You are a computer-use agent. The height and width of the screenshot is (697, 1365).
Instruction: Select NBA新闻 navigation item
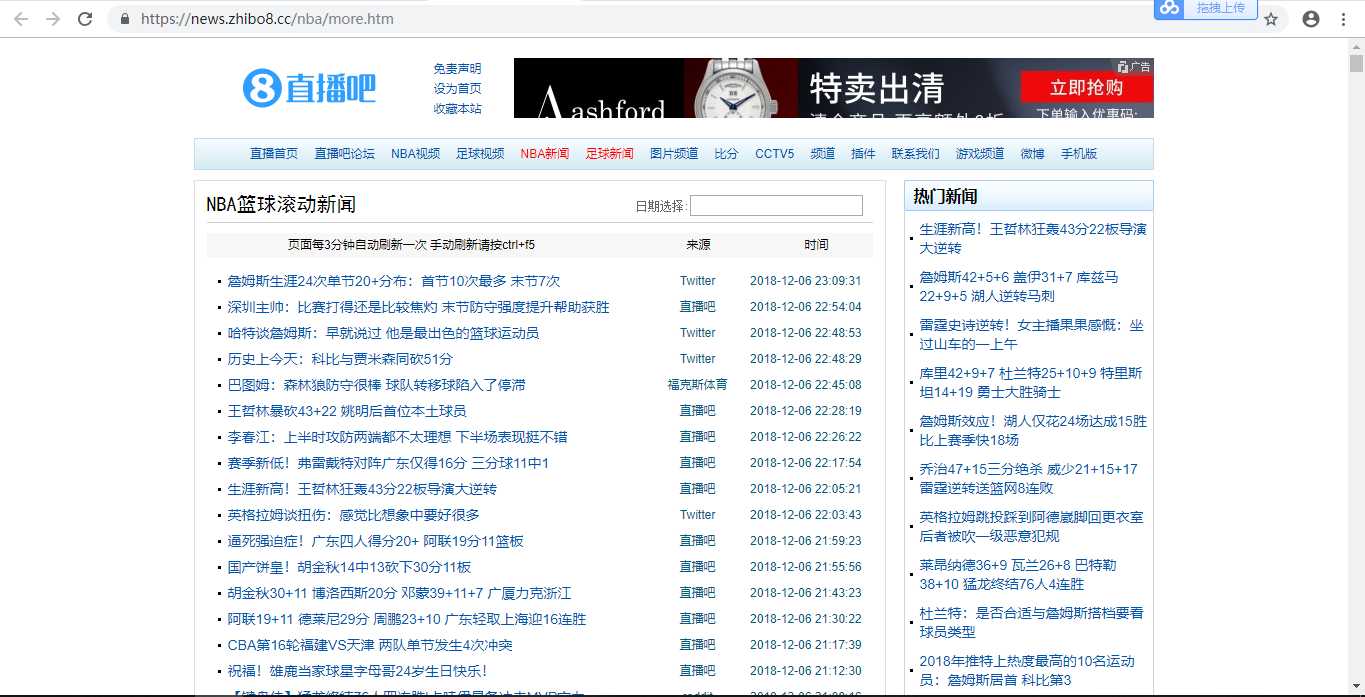pyautogui.click(x=545, y=154)
